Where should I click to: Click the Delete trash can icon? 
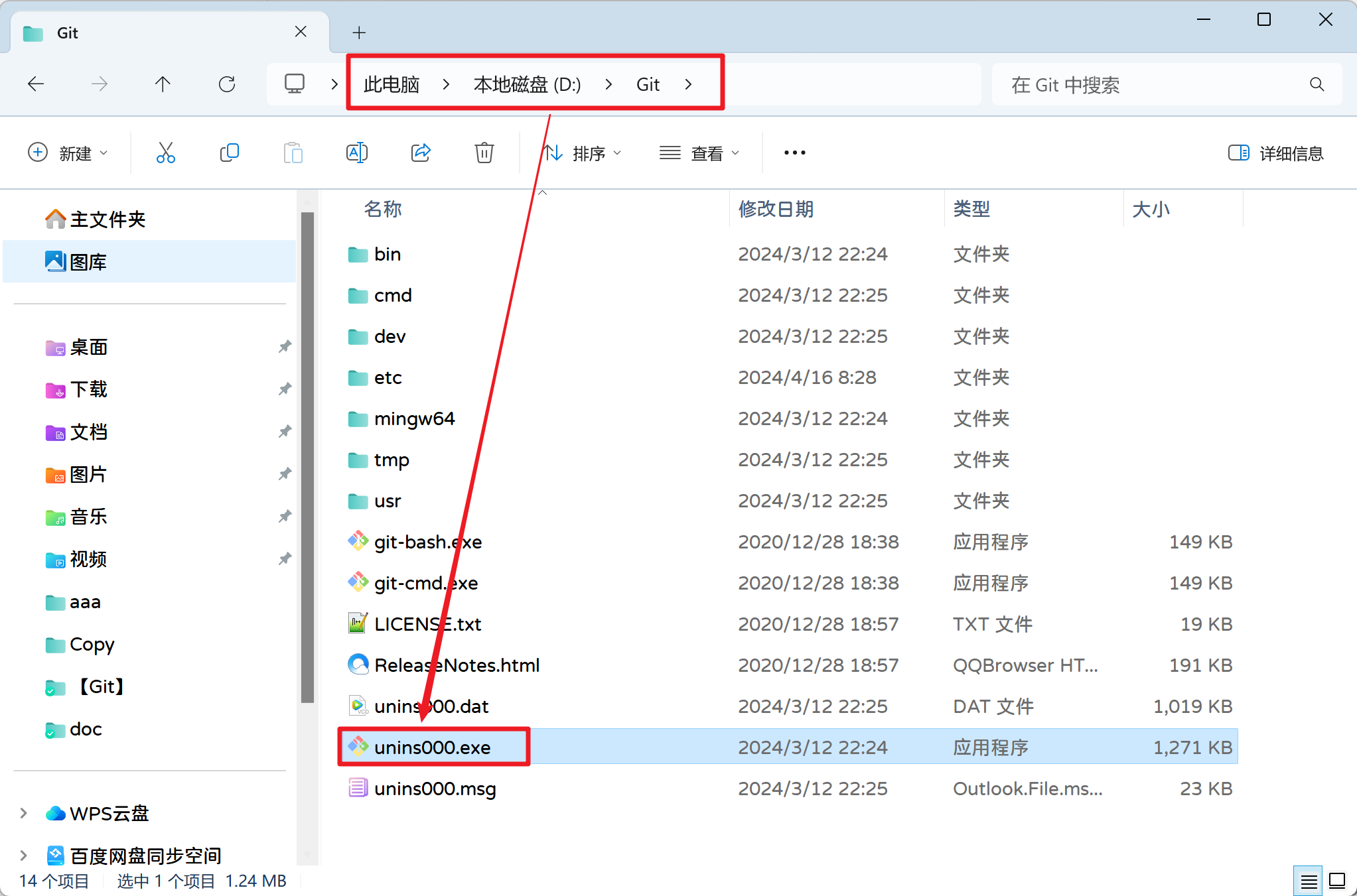(484, 153)
